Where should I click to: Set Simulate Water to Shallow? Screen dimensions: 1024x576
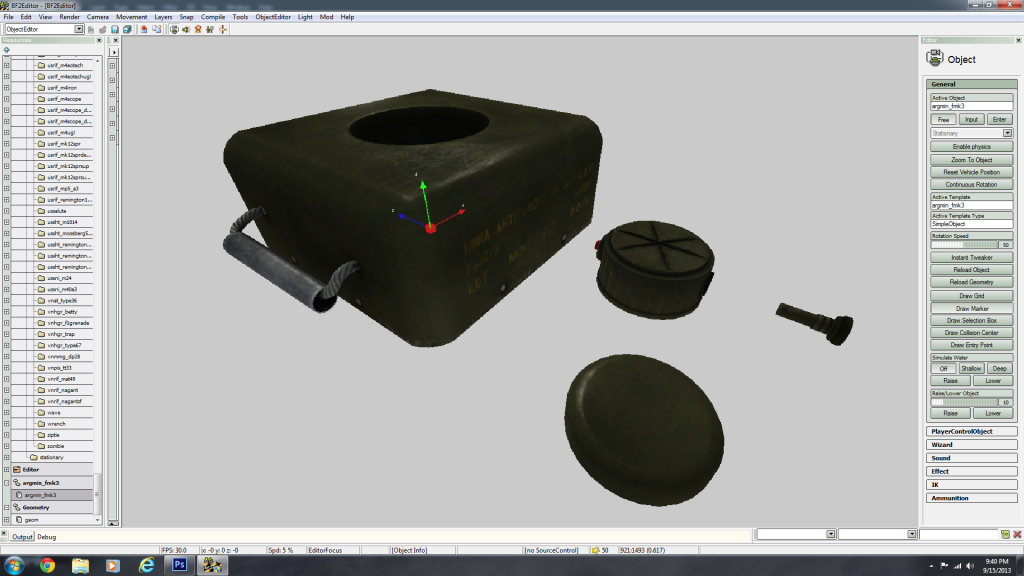coord(971,368)
